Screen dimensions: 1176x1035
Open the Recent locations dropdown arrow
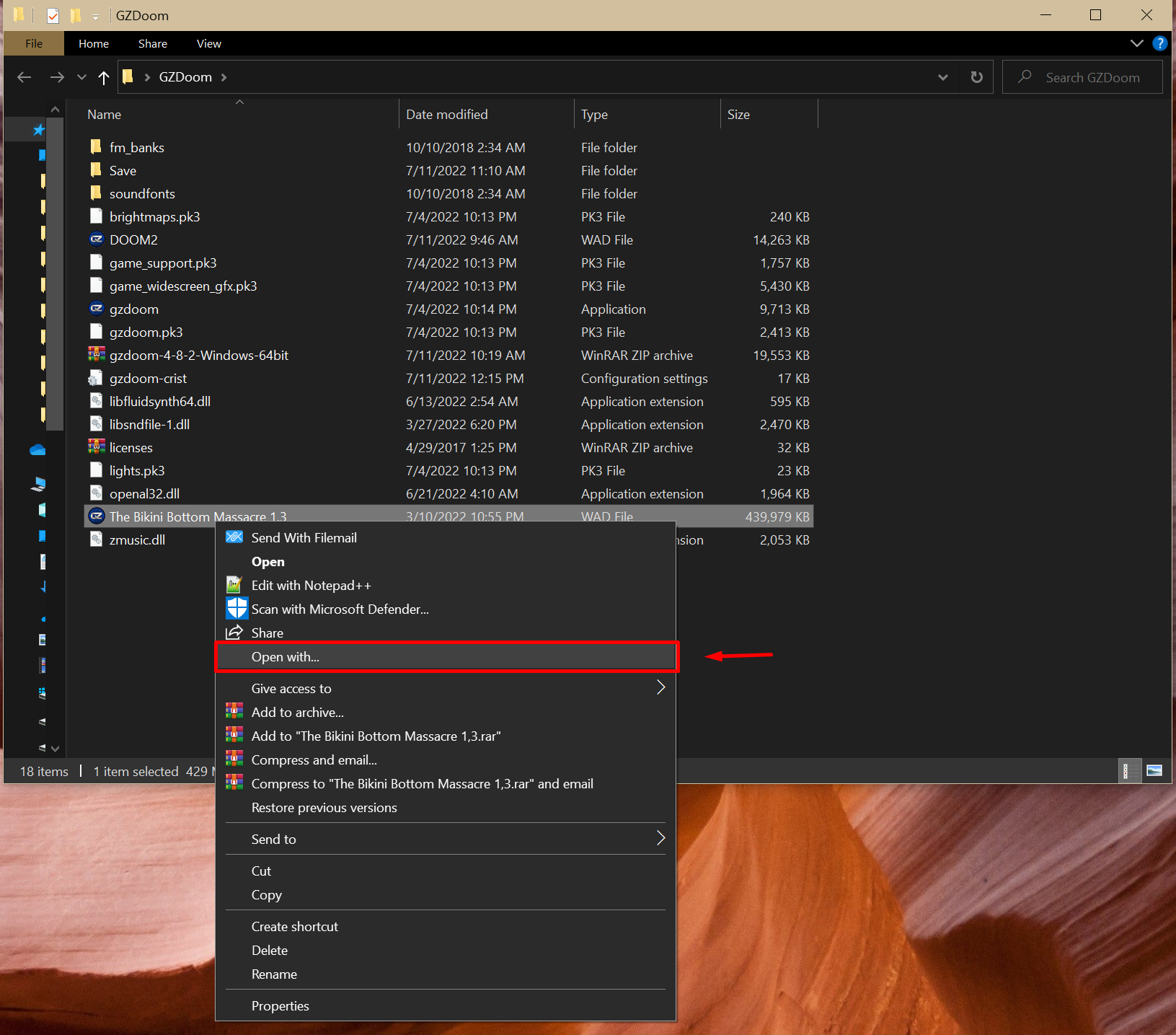81,77
